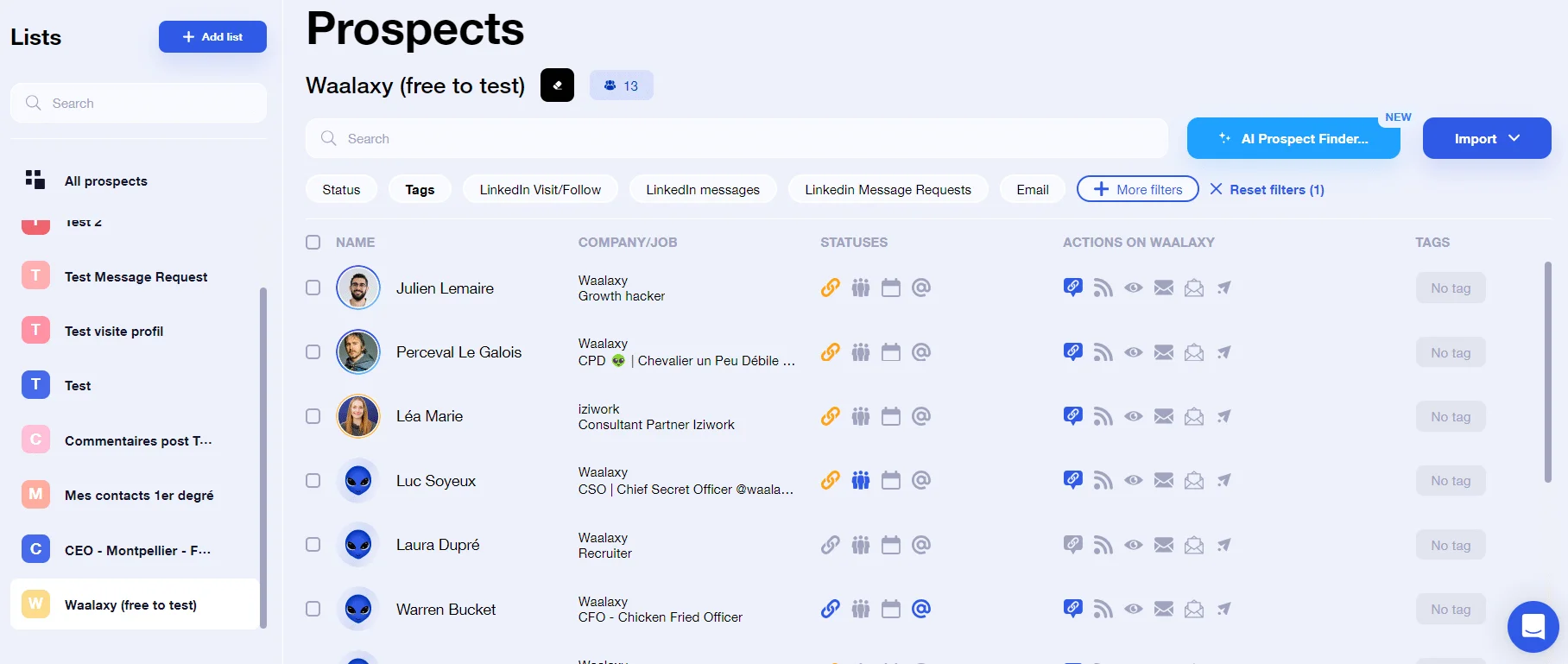Open Perceval Le Galois No tag button
Image resolution: width=1568 pixels, height=664 pixels.
1451,352
